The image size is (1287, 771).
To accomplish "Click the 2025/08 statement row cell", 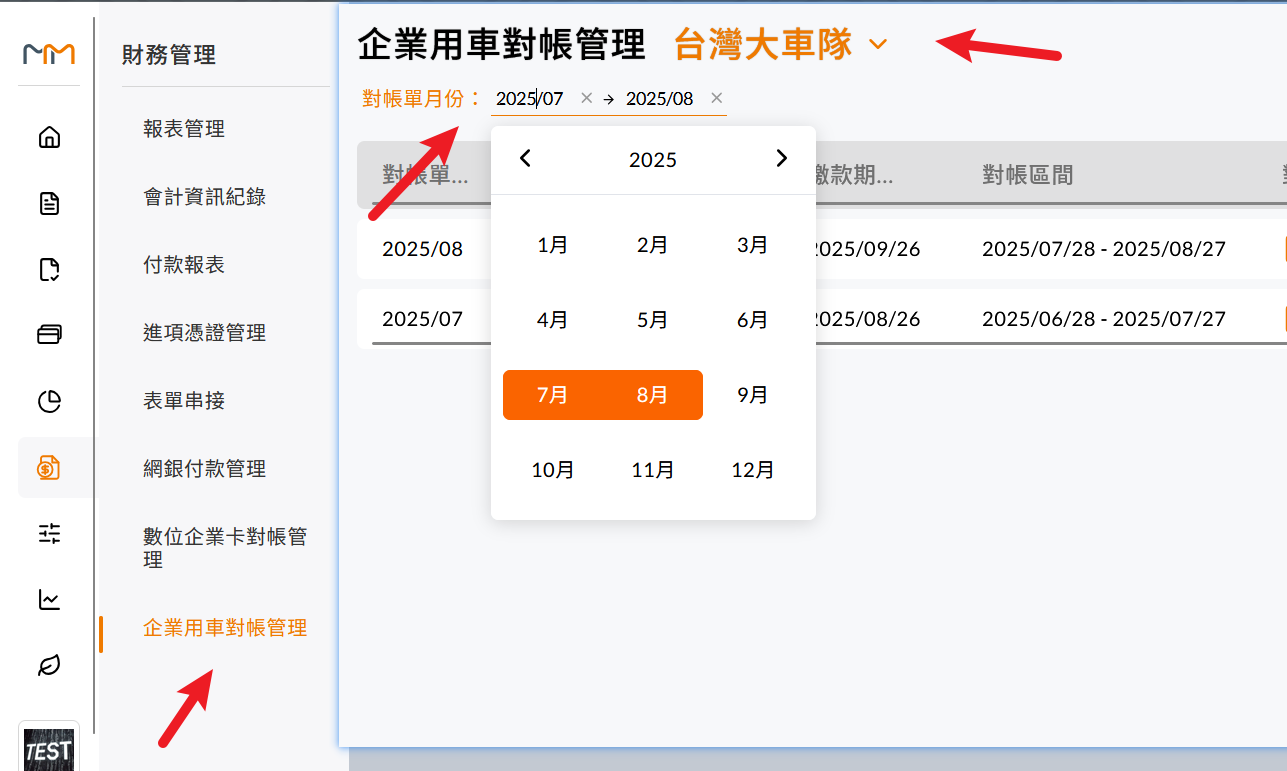I will (x=423, y=249).
